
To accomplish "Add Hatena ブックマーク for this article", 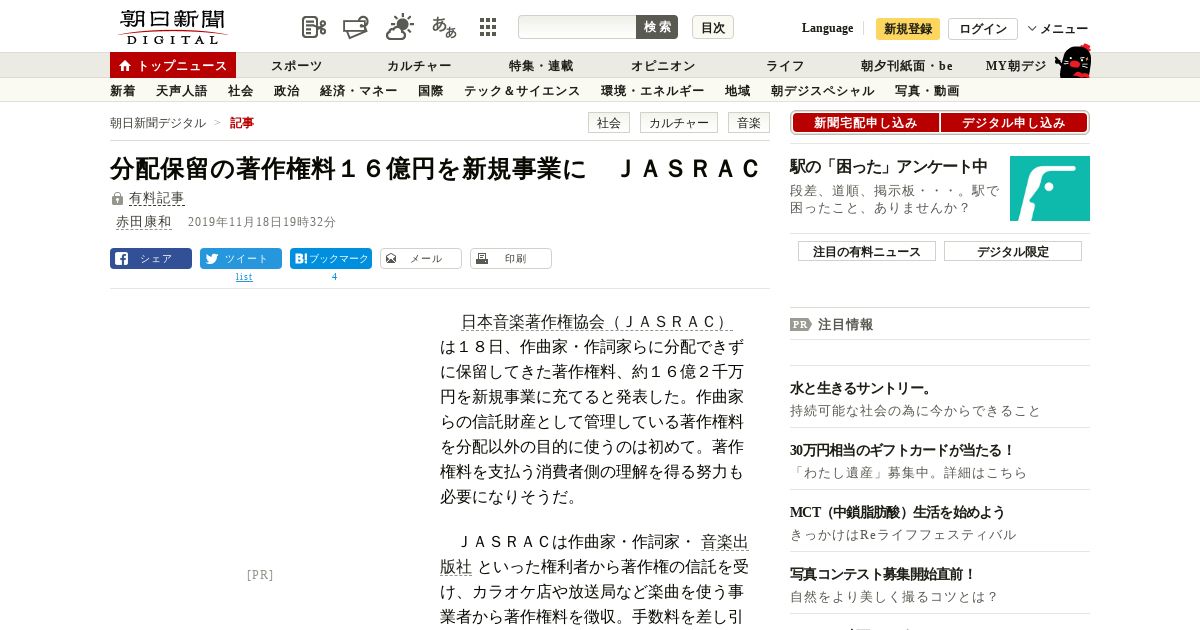I will pos(331,258).
